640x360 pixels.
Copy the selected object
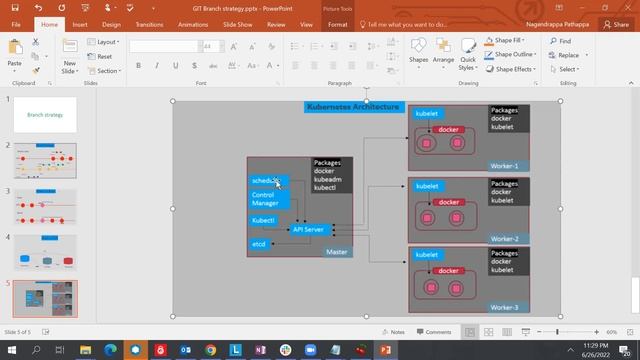pyautogui.click(x=36, y=56)
